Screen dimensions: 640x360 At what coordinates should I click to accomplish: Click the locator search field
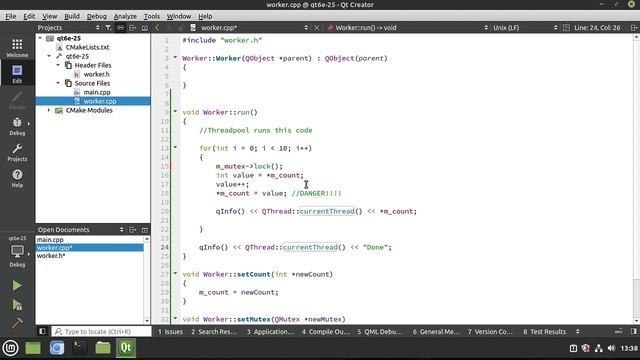101,331
